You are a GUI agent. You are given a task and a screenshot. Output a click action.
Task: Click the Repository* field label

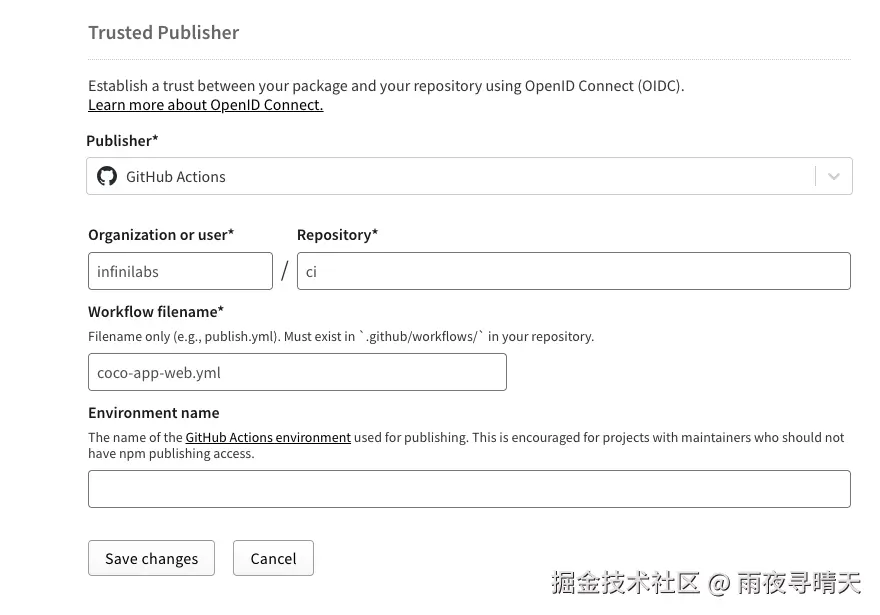click(x=337, y=235)
